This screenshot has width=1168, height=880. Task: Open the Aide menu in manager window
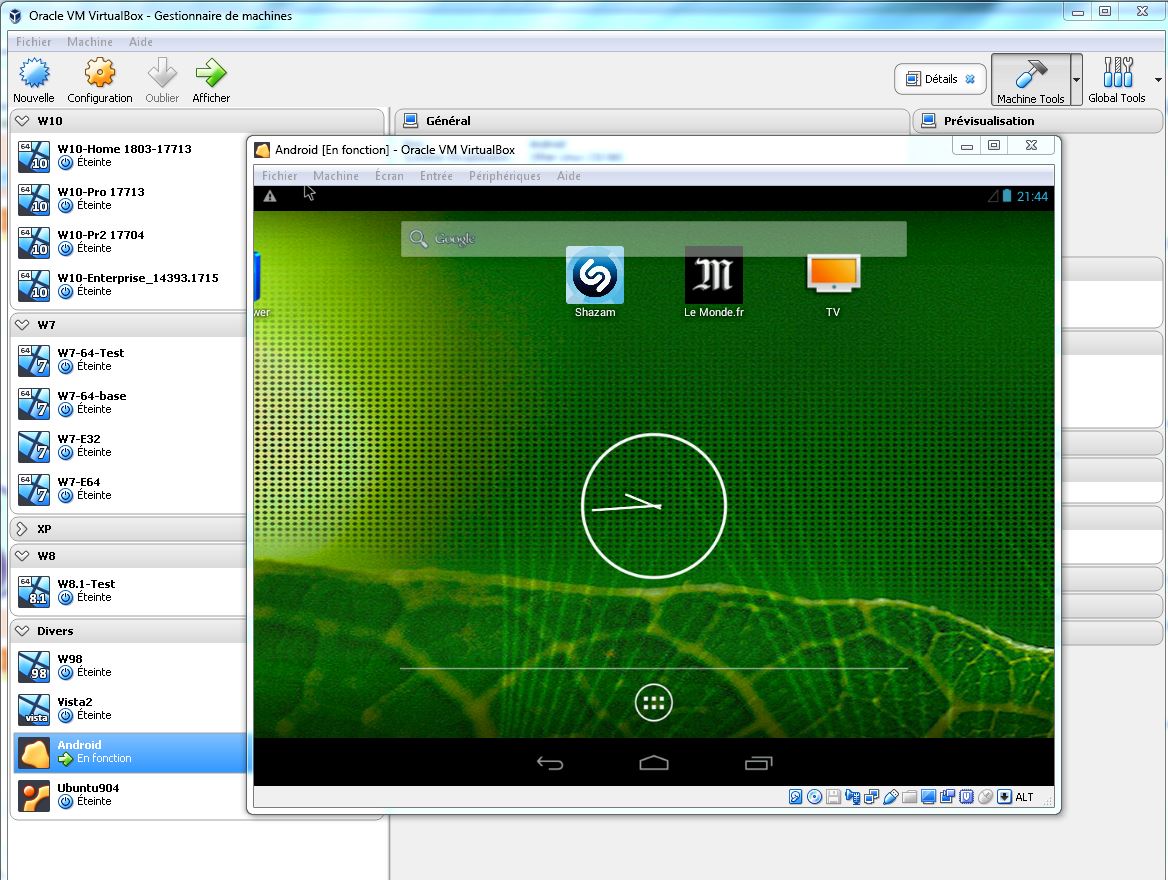(x=141, y=42)
